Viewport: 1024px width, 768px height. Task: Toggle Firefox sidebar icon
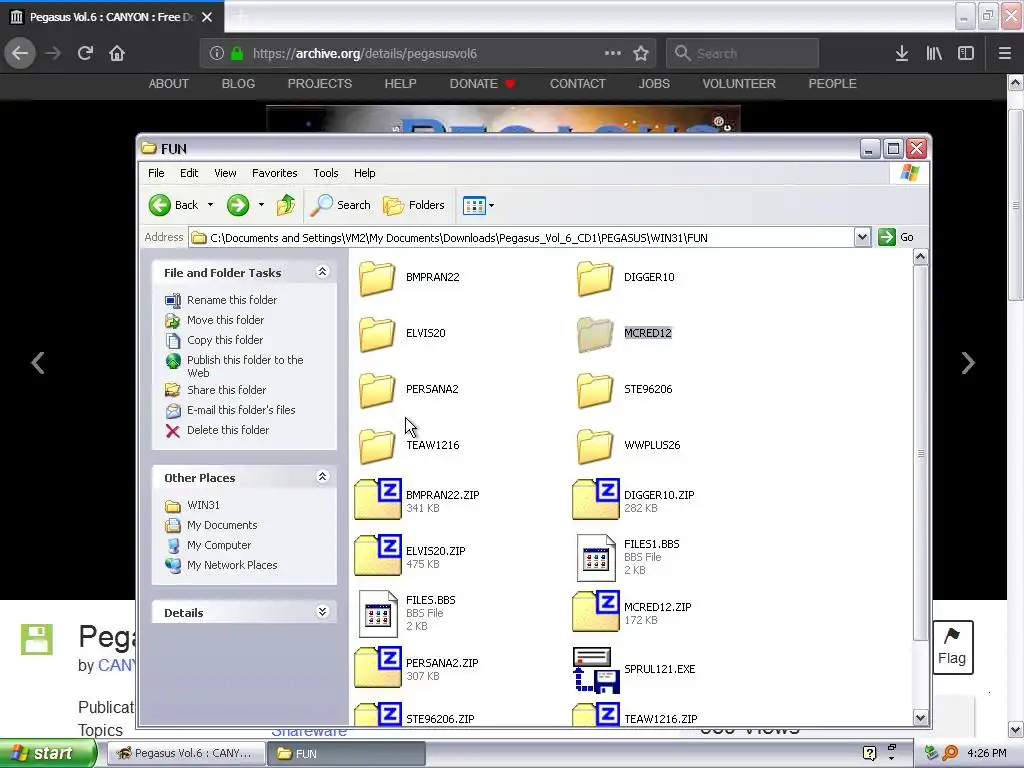[966, 54]
